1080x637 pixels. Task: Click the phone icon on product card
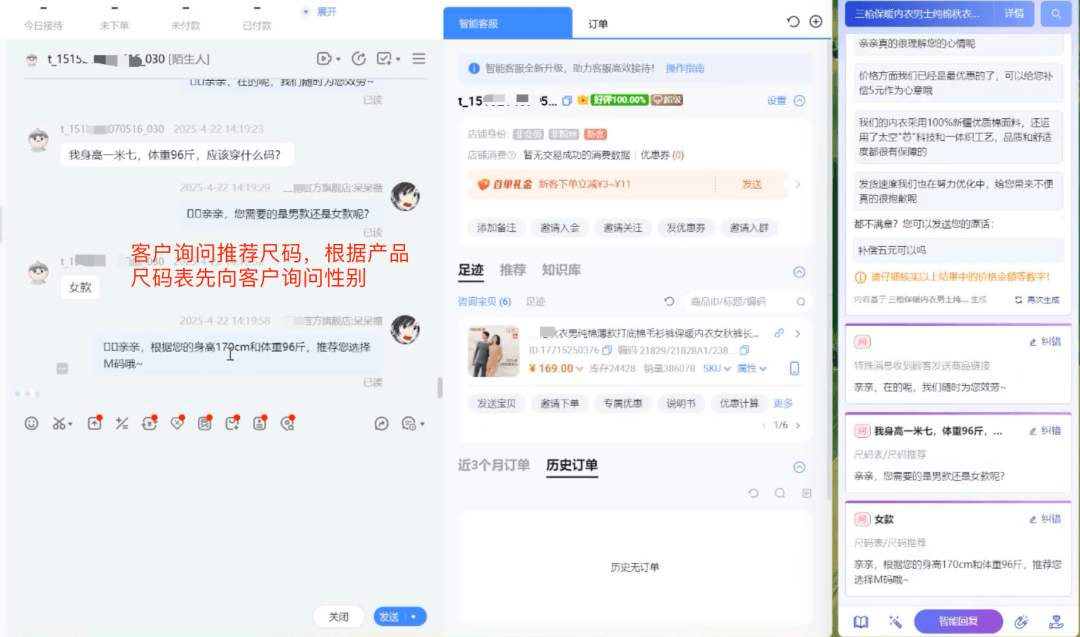795,368
